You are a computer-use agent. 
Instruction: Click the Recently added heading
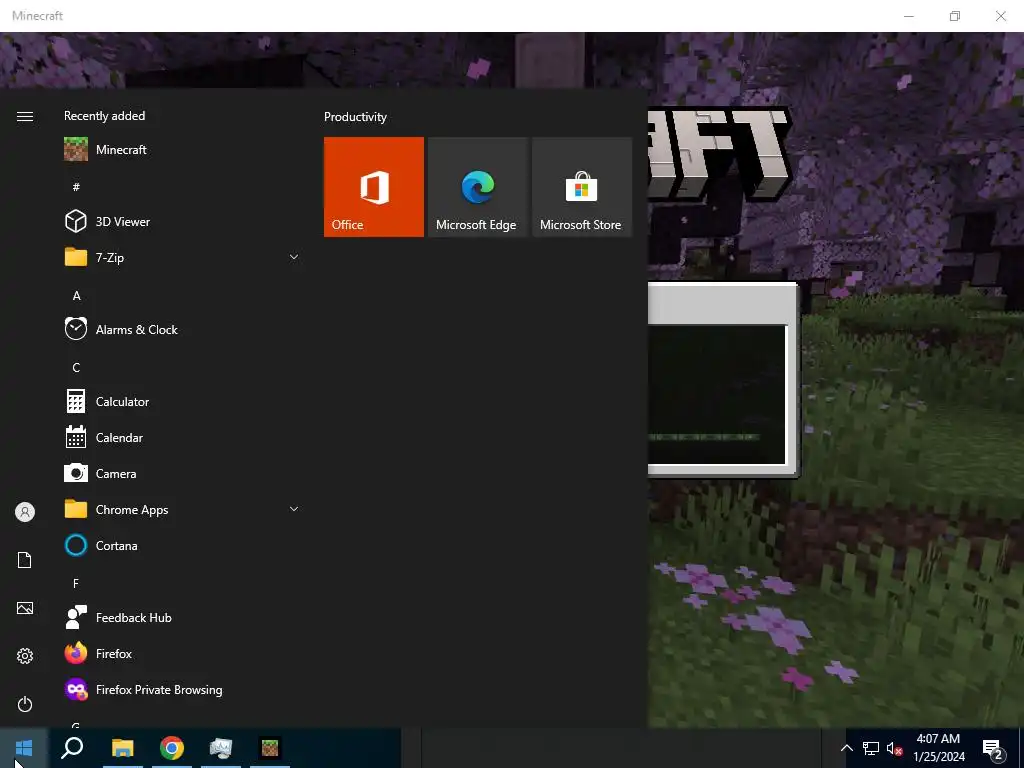pyautogui.click(x=104, y=116)
